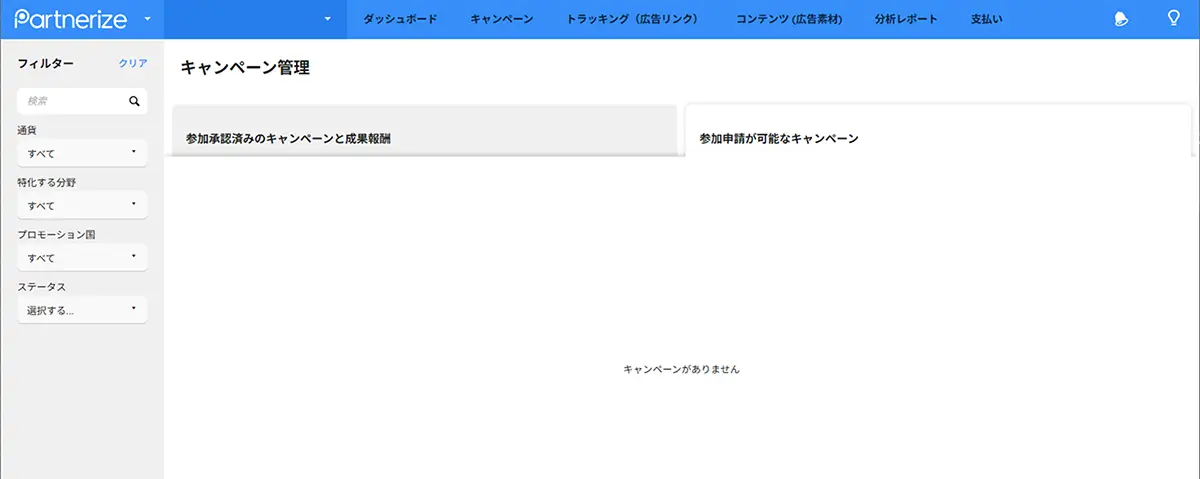Click the キャンペーン管理 page heading

point(245,68)
